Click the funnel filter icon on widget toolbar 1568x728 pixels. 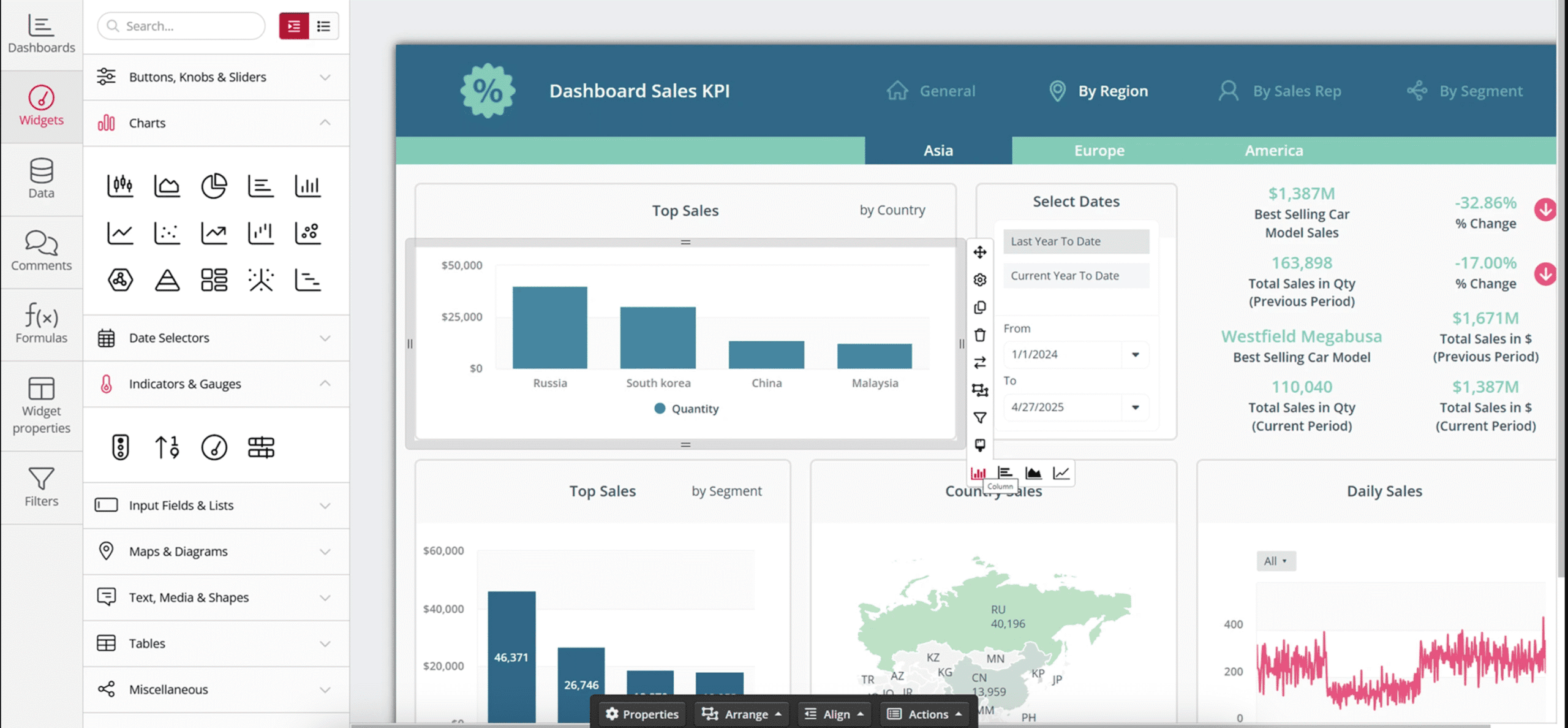click(x=979, y=418)
